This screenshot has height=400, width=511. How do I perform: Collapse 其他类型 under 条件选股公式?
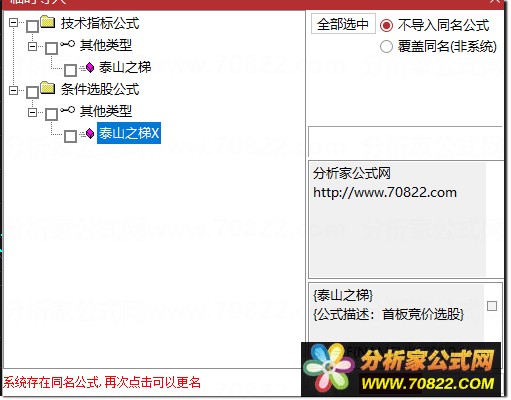[32, 112]
